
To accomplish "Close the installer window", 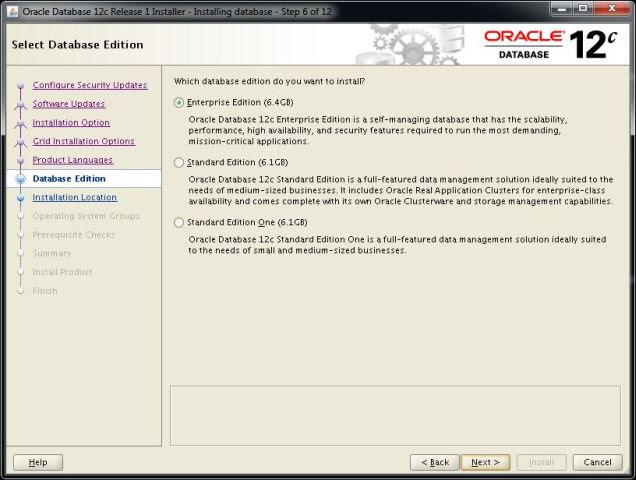I will coord(612,9).
